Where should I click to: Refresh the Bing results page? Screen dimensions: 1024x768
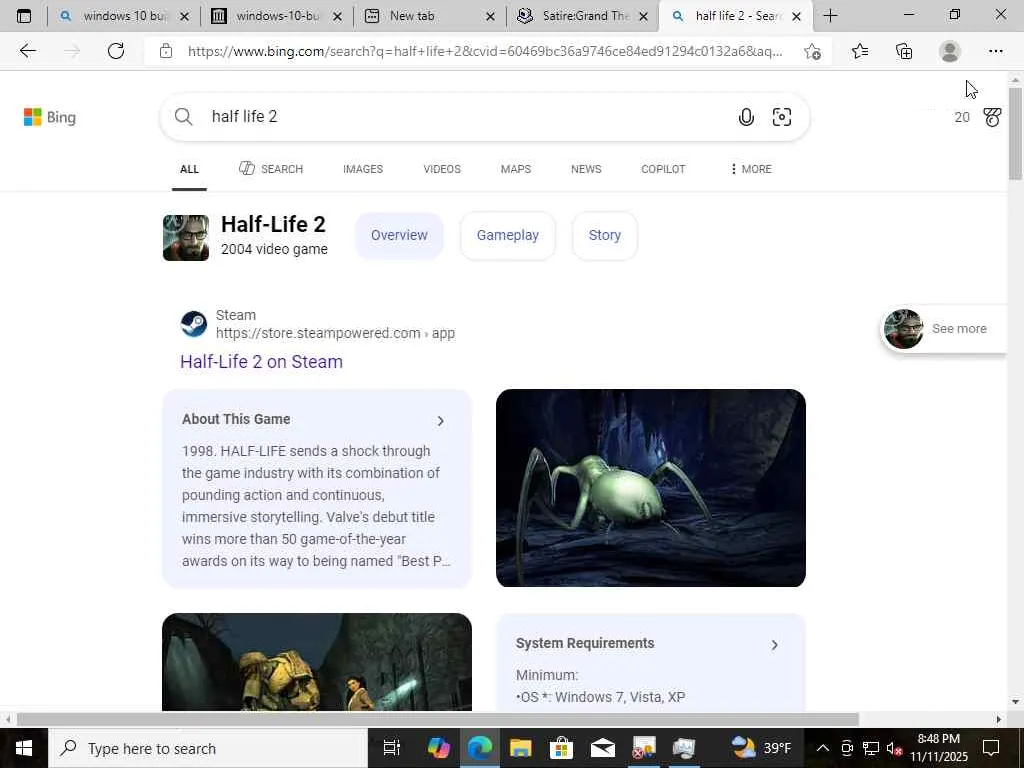pos(116,51)
